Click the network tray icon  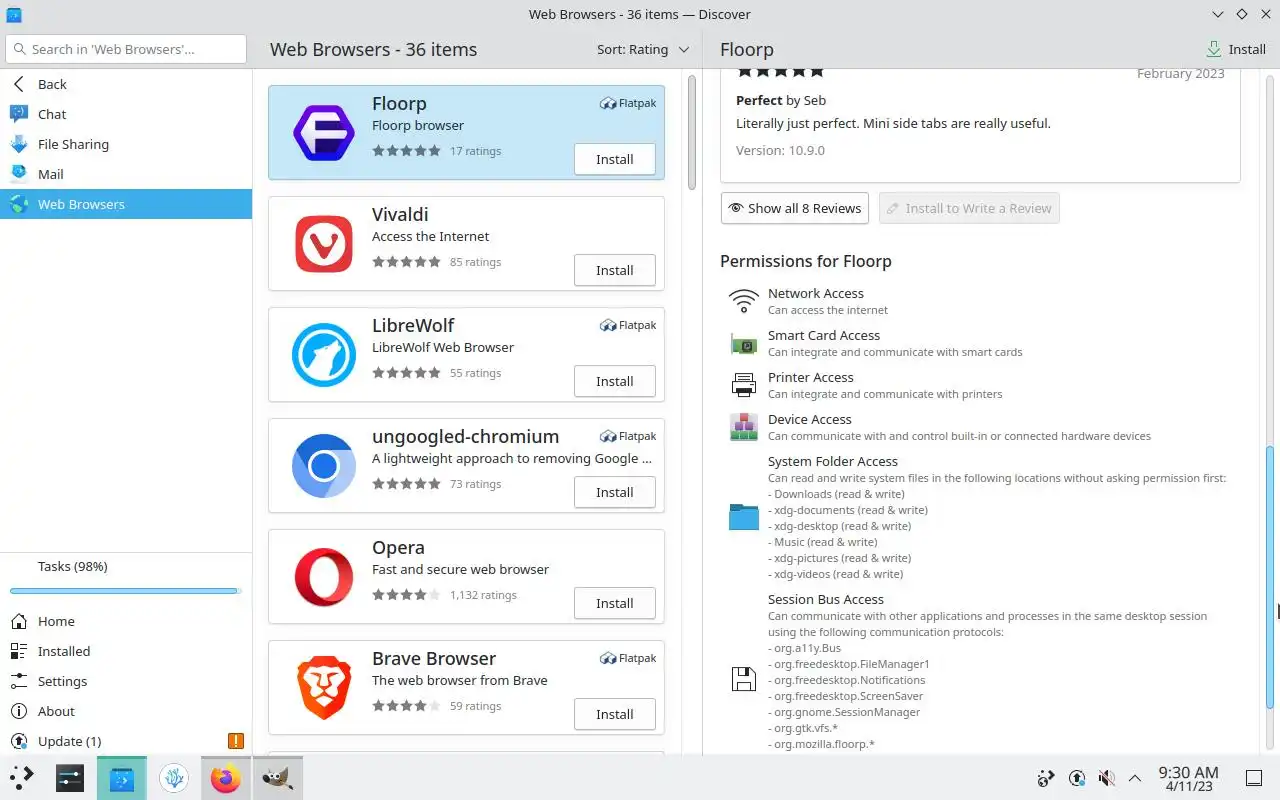click(1046, 778)
